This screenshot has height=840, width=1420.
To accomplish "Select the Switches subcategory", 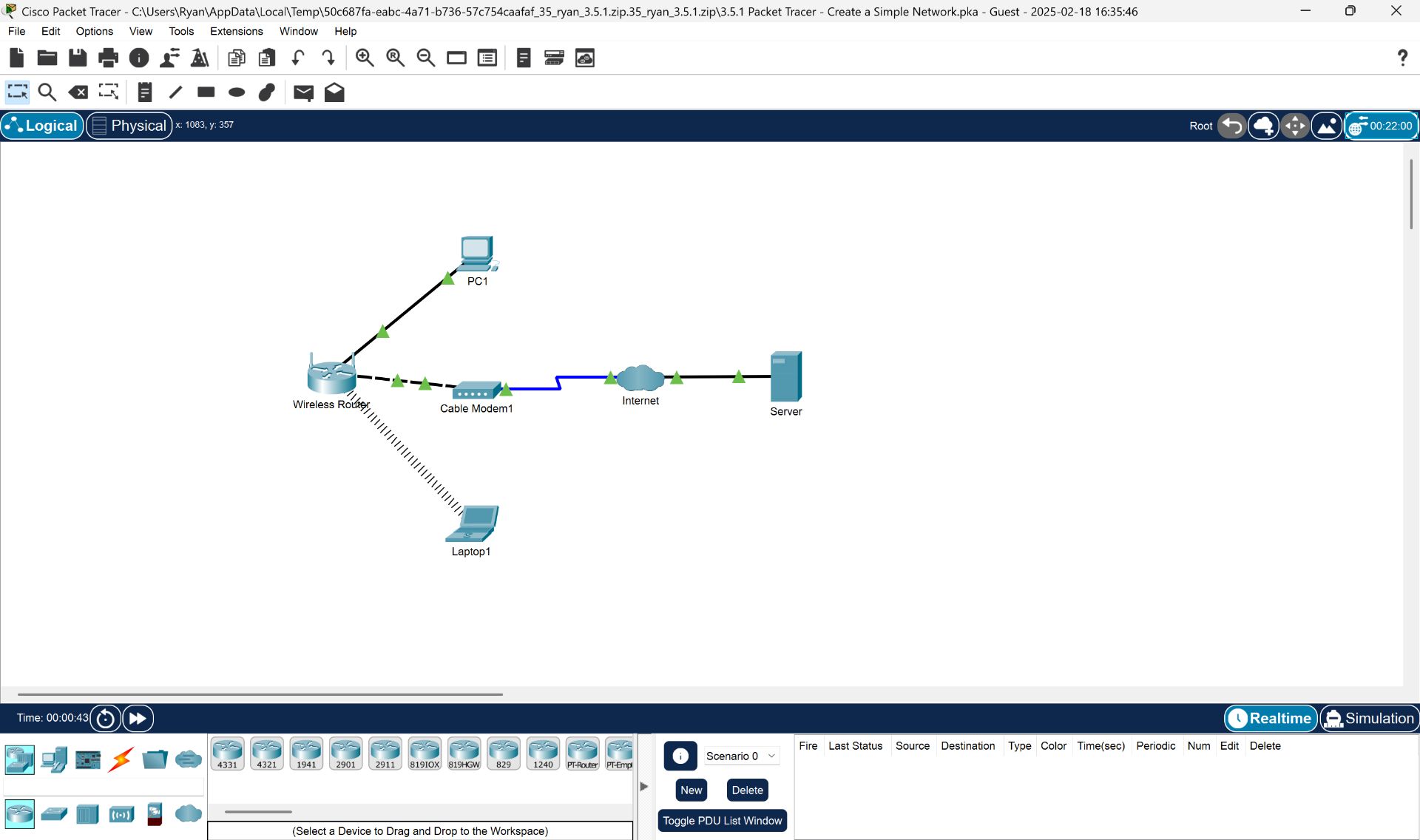I will click(54, 815).
